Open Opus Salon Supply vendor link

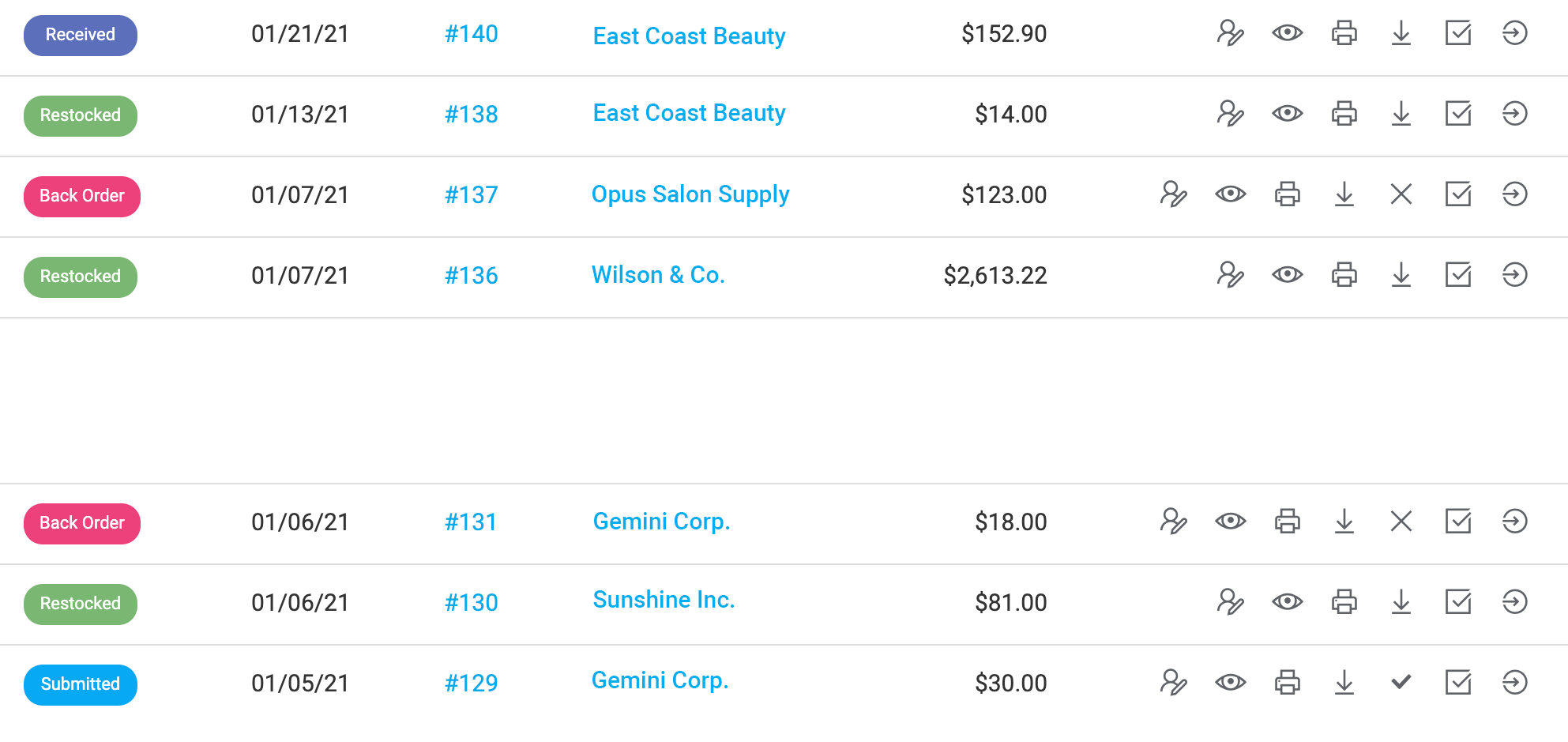point(690,194)
